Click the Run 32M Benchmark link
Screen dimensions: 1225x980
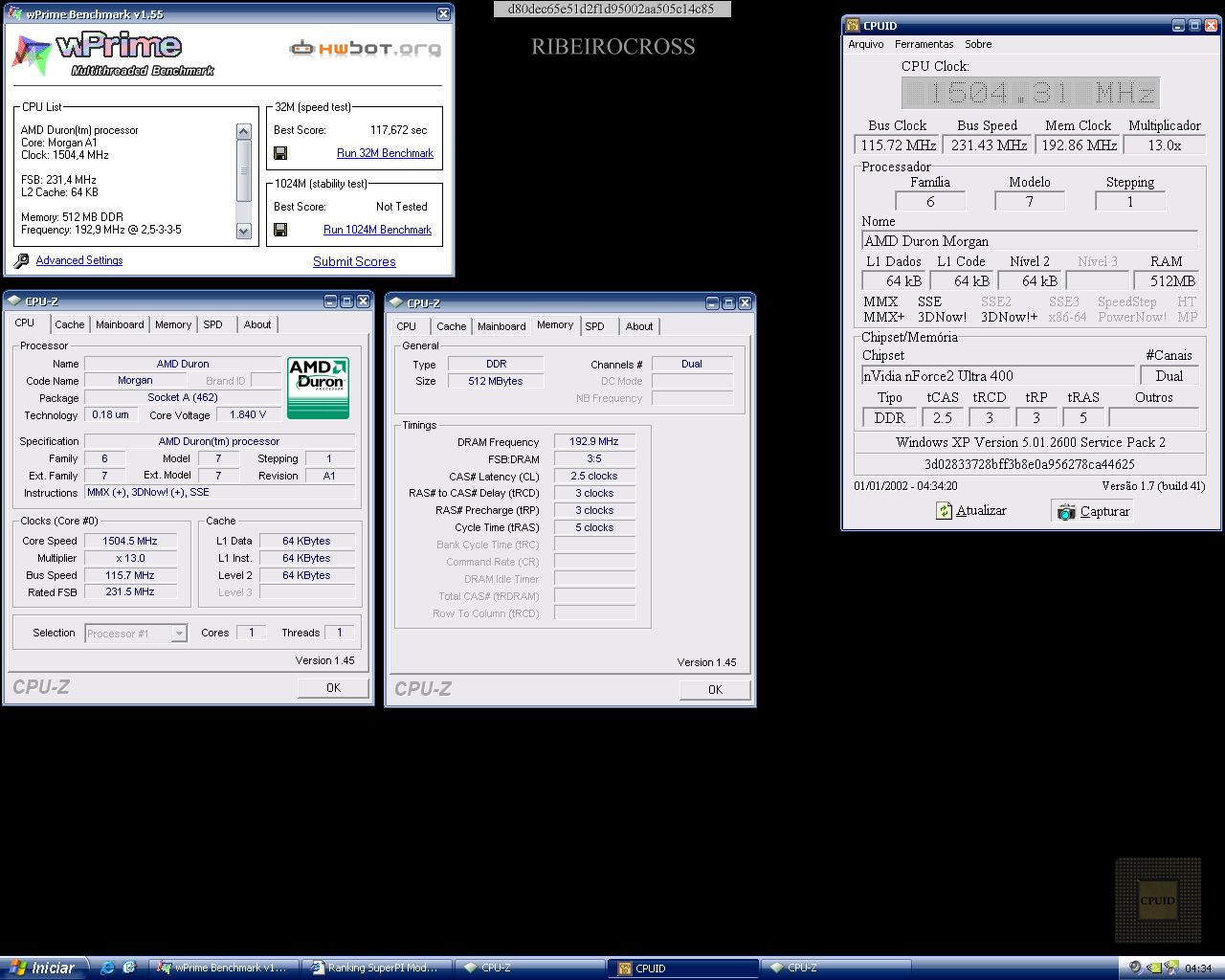coord(385,153)
